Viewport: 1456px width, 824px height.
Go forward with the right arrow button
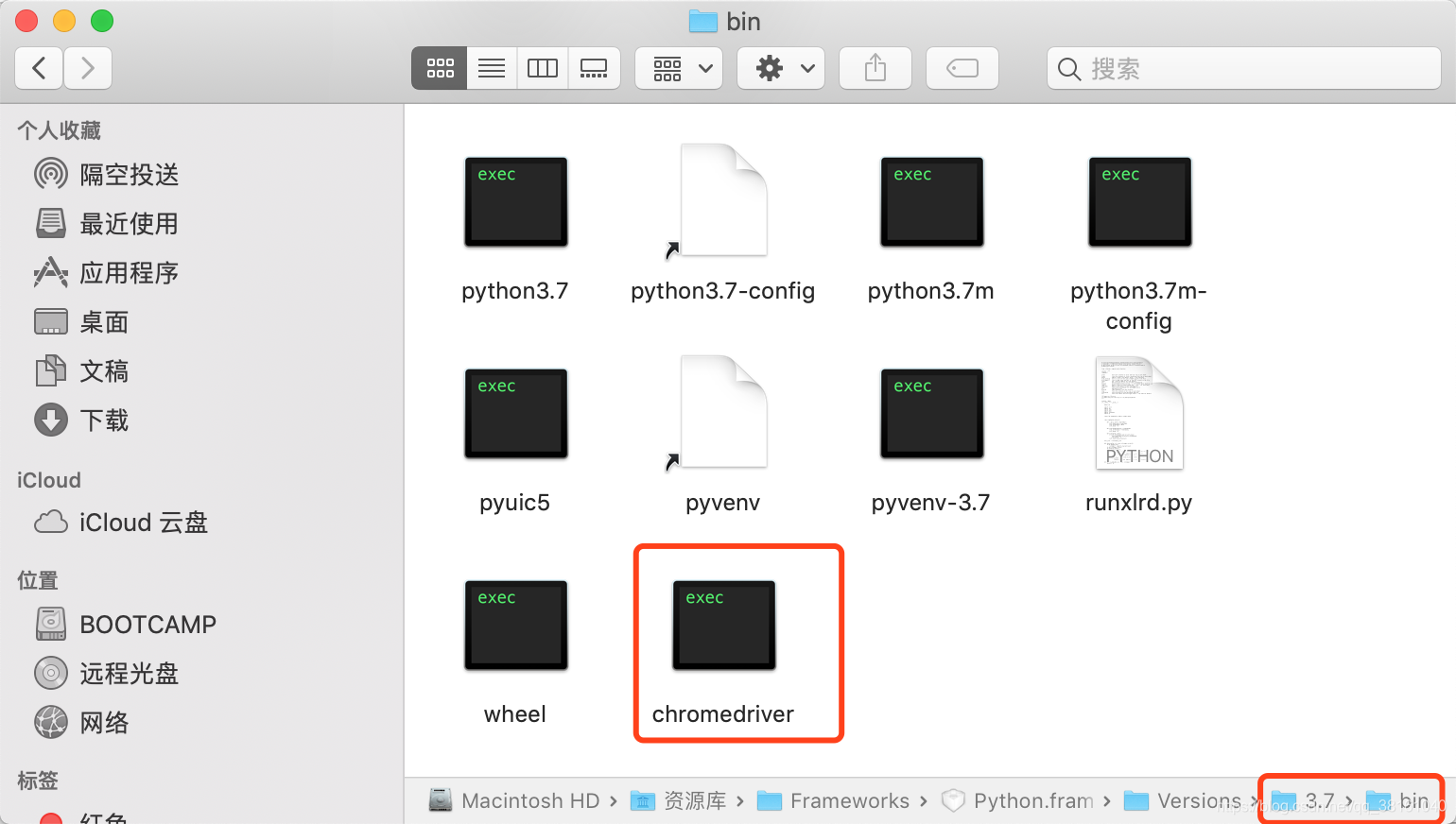88,68
